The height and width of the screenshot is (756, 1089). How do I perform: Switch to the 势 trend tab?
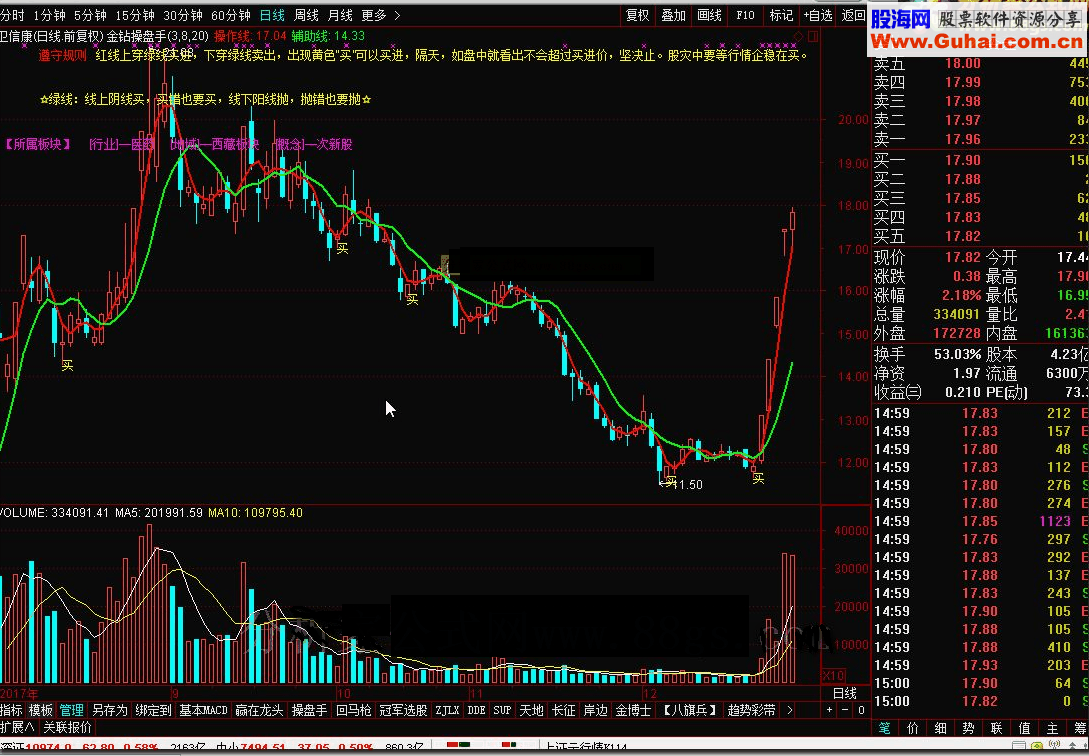click(x=968, y=728)
